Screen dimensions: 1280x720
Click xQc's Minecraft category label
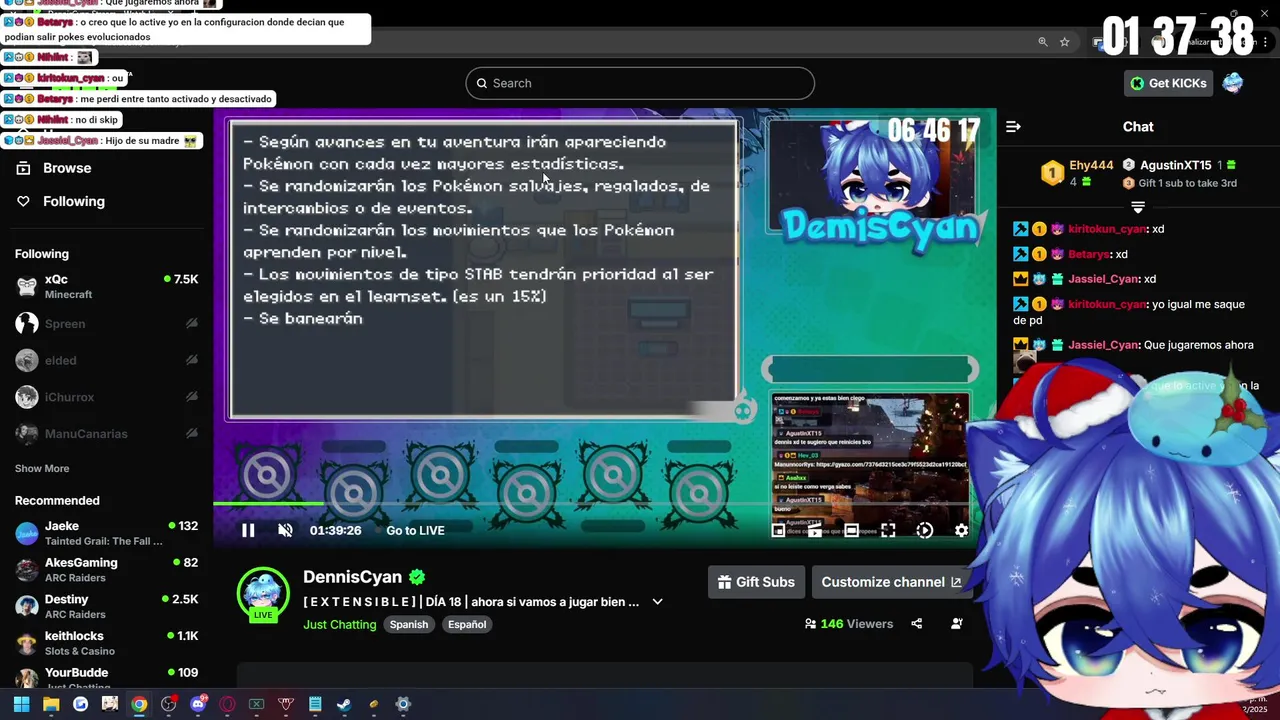[68, 295]
